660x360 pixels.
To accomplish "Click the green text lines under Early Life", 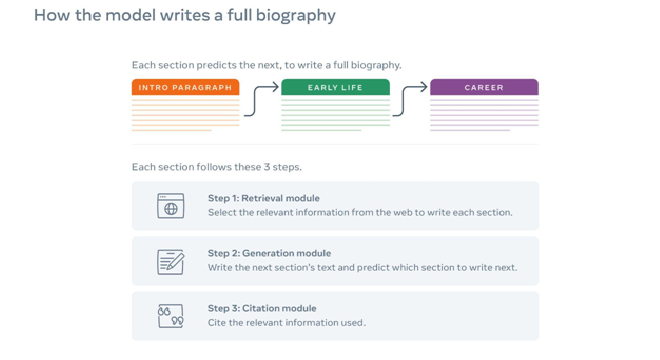I will tap(335, 115).
